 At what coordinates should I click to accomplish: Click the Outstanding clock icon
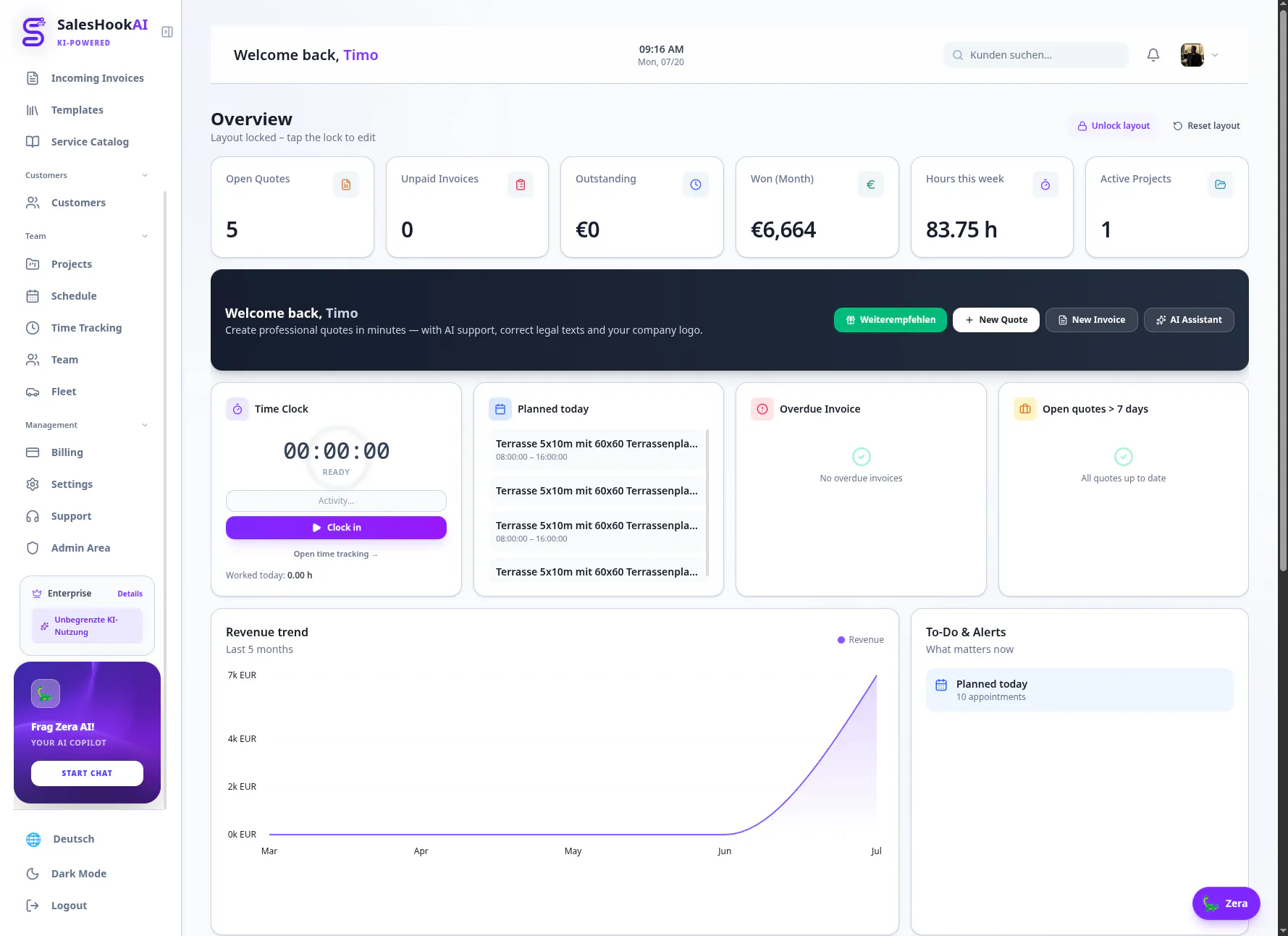click(696, 185)
